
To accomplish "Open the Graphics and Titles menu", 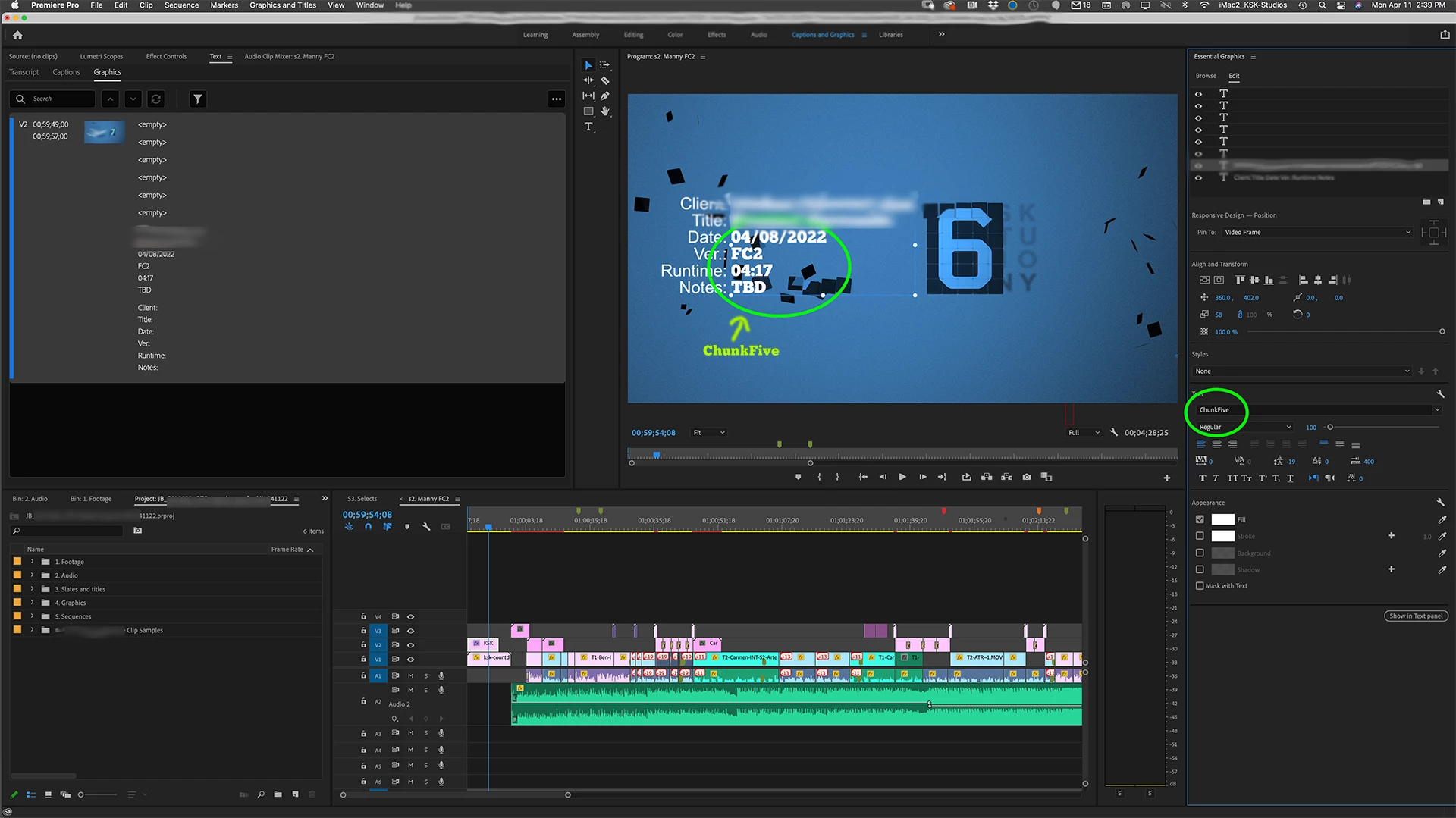I will (283, 5).
